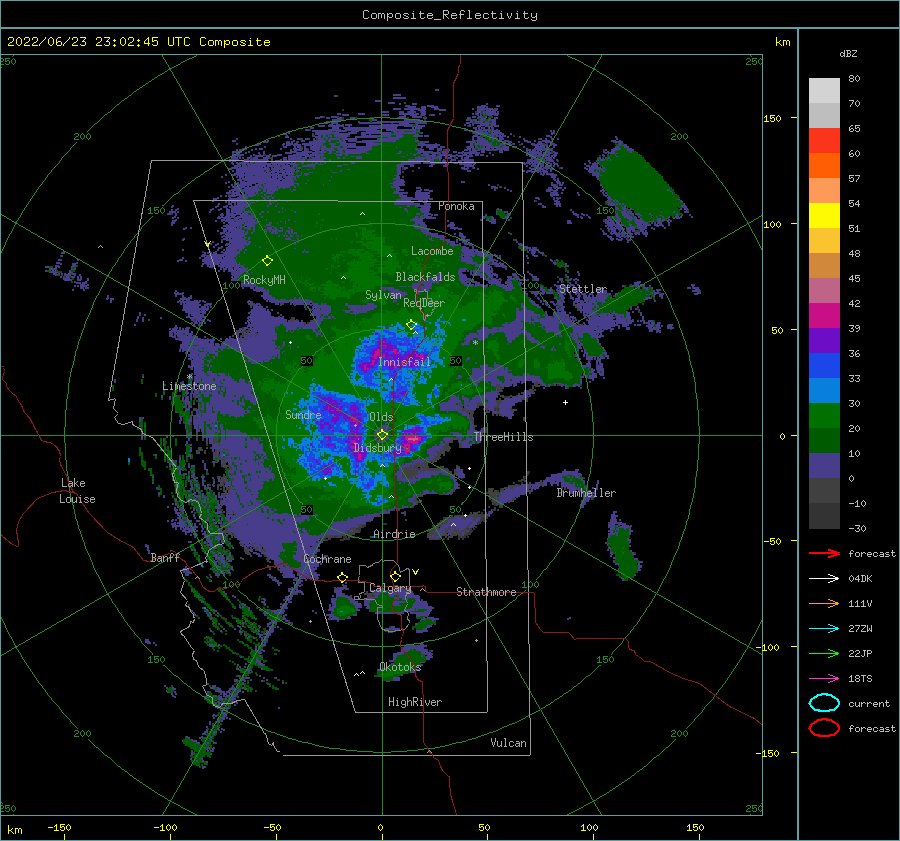Click the Cochrane town label
Image resolution: width=900 pixels, height=841 pixels.
327,559
